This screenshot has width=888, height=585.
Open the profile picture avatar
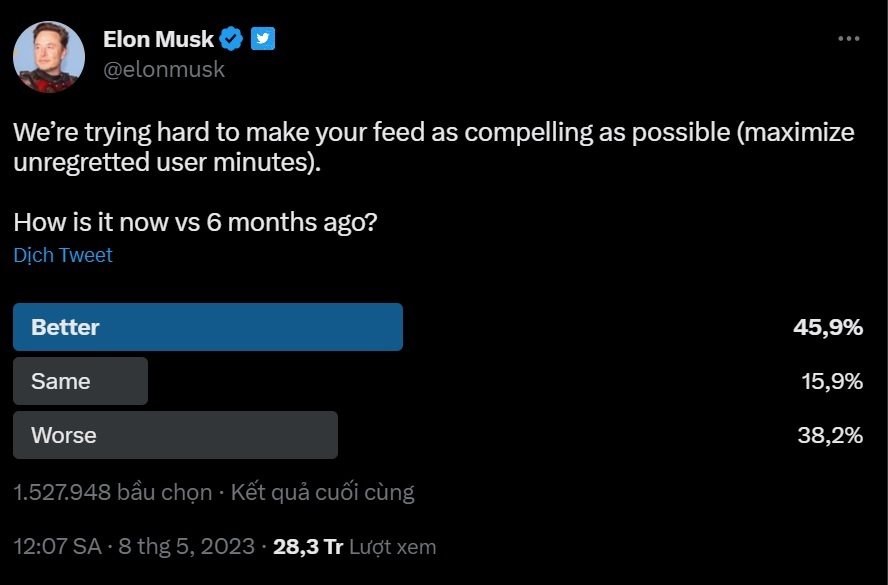[x=49, y=57]
